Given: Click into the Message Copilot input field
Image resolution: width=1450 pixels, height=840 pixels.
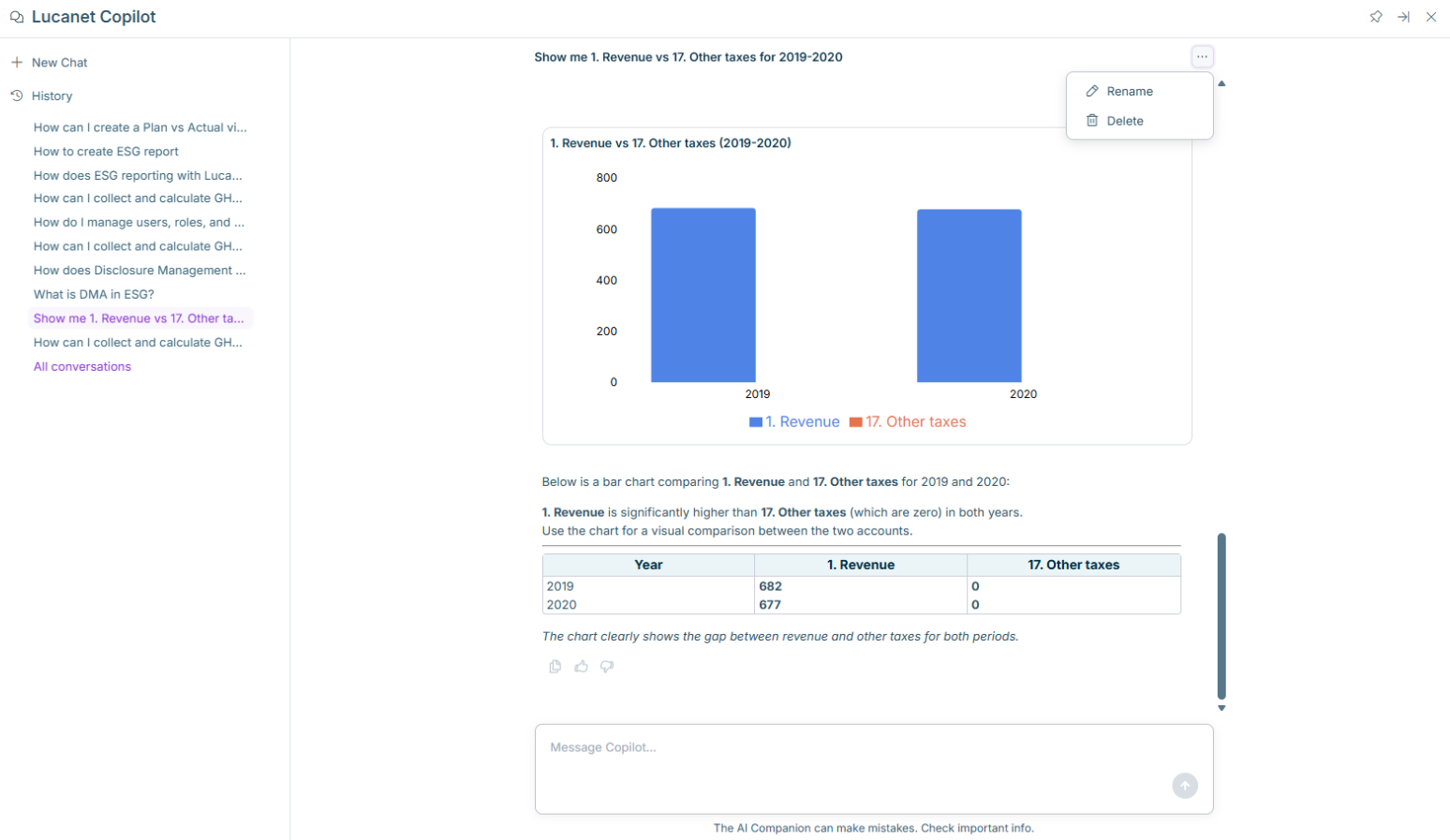Looking at the screenshot, I should (x=874, y=769).
